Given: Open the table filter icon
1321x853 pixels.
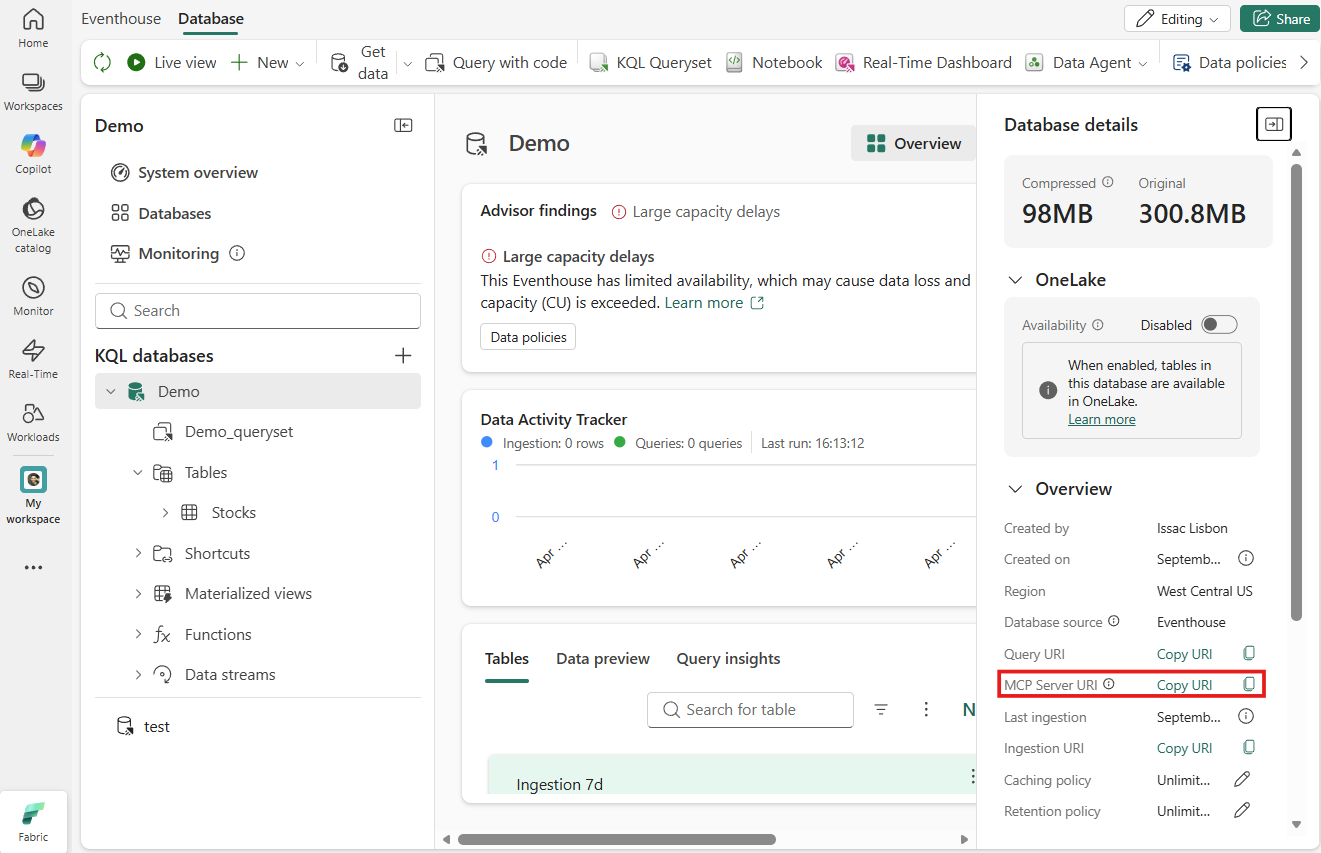Looking at the screenshot, I should click(881, 709).
